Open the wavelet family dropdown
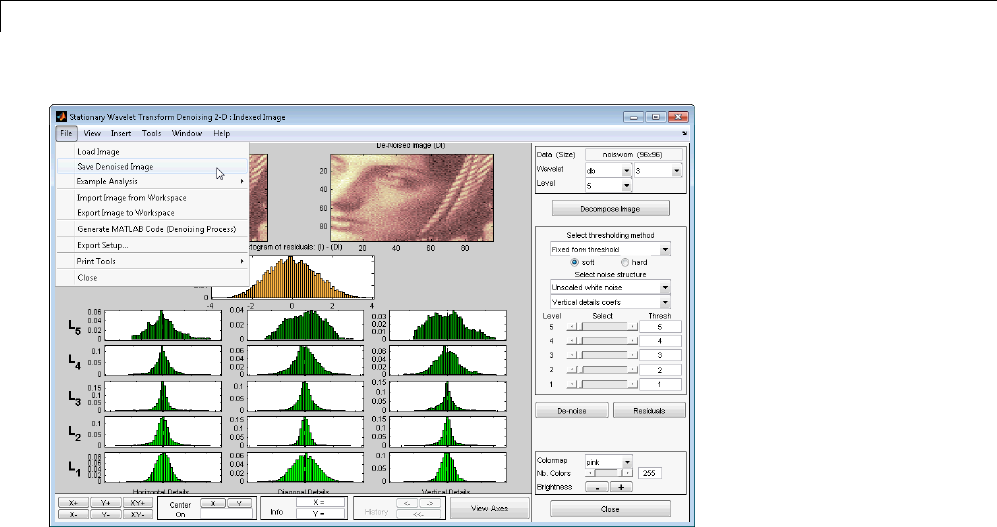 click(x=607, y=171)
